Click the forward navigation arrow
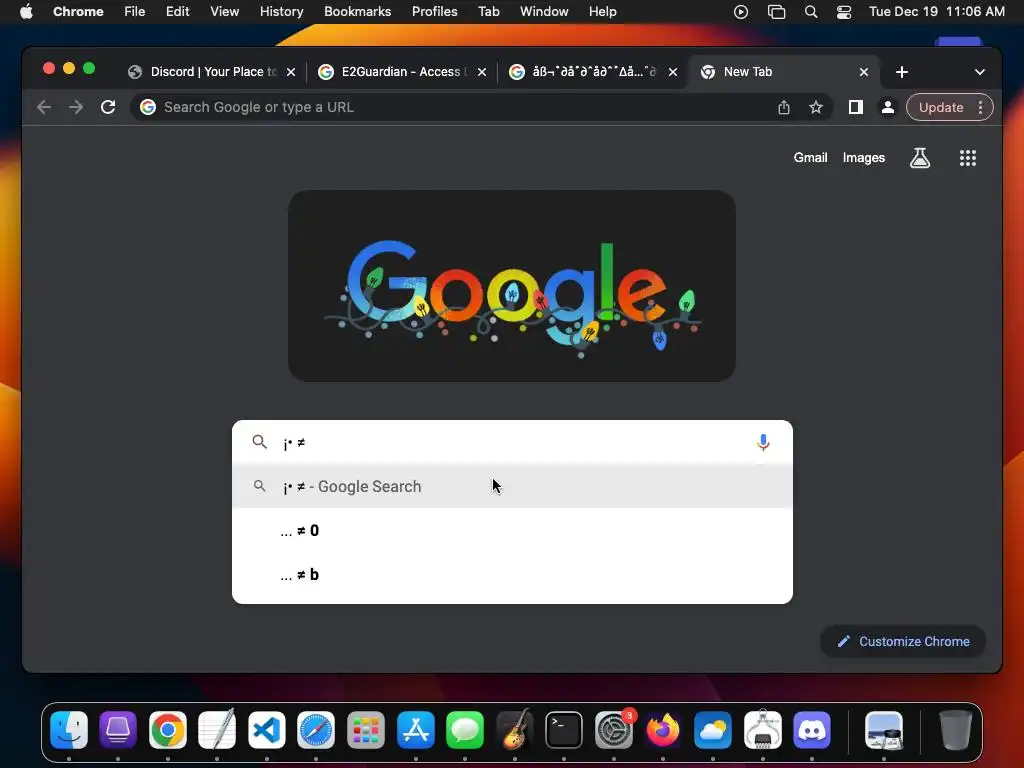Viewport: 1024px width, 768px height. click(76, 107)
